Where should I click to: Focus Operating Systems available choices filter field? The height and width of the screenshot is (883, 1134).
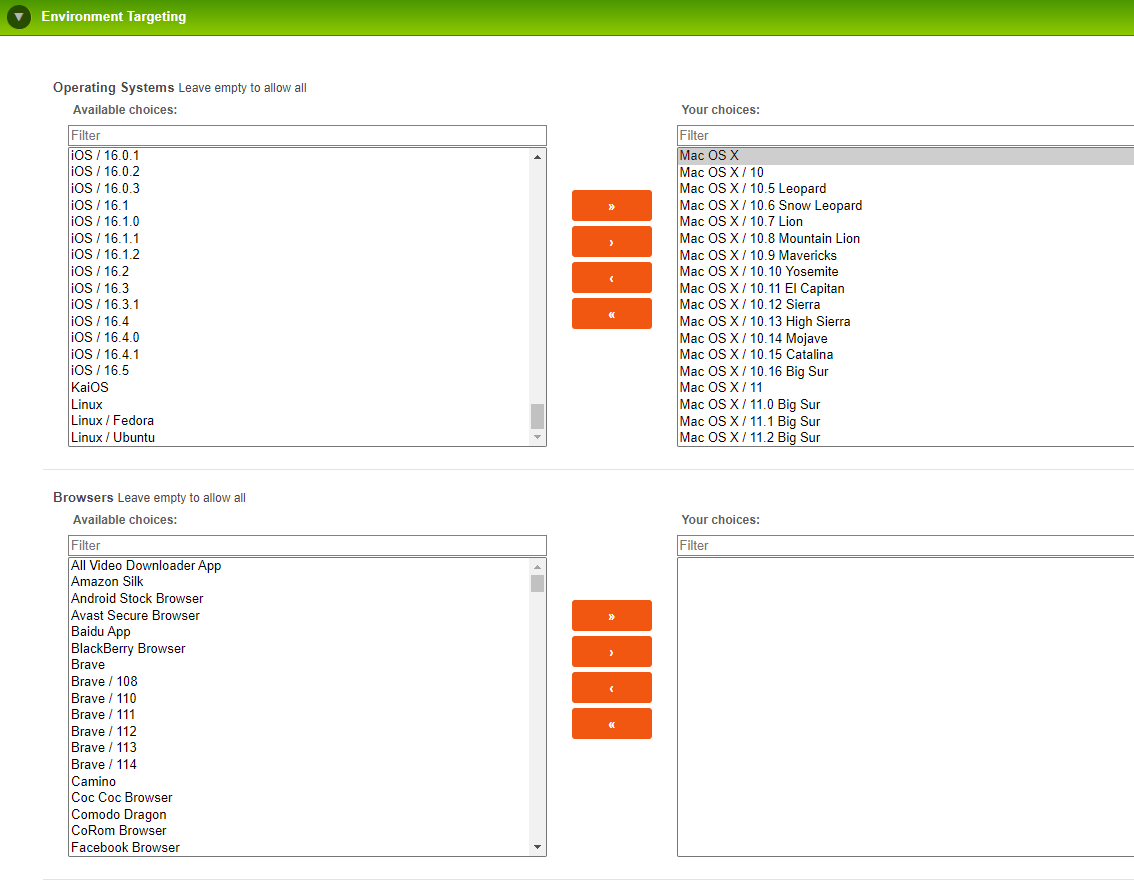coord(307,135)
